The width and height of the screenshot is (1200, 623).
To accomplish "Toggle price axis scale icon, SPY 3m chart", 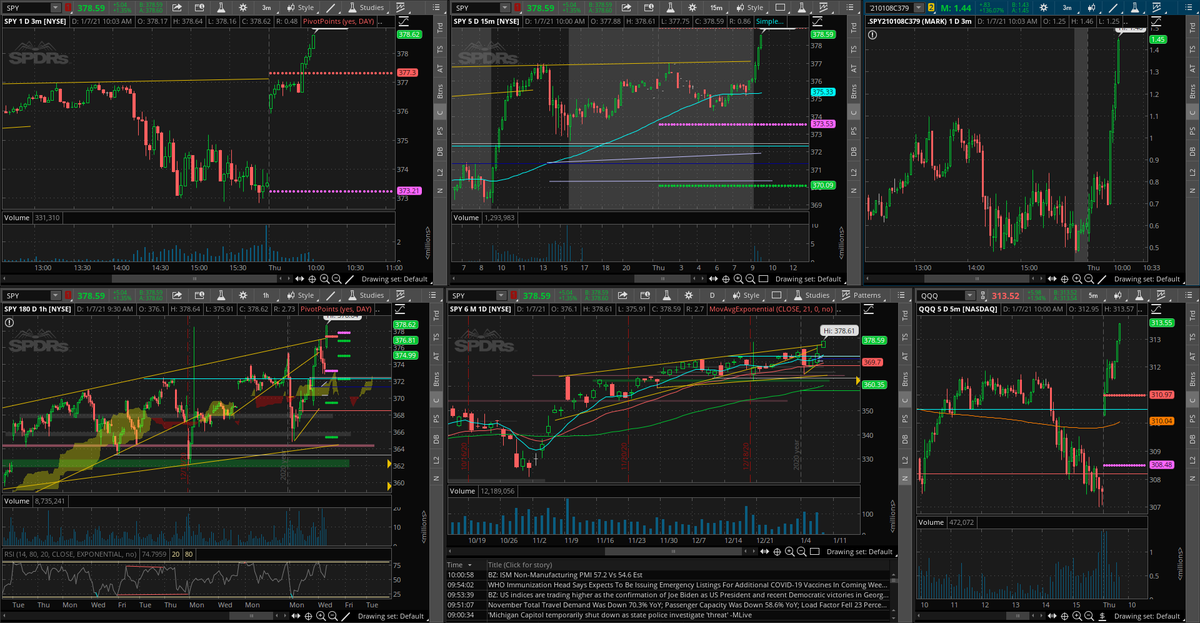I will coord(403,22).
